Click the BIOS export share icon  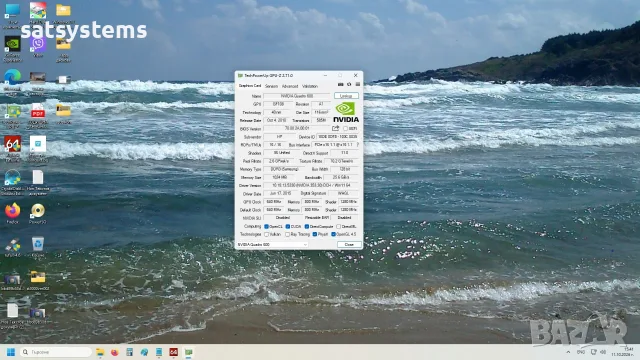click(336, 128)
